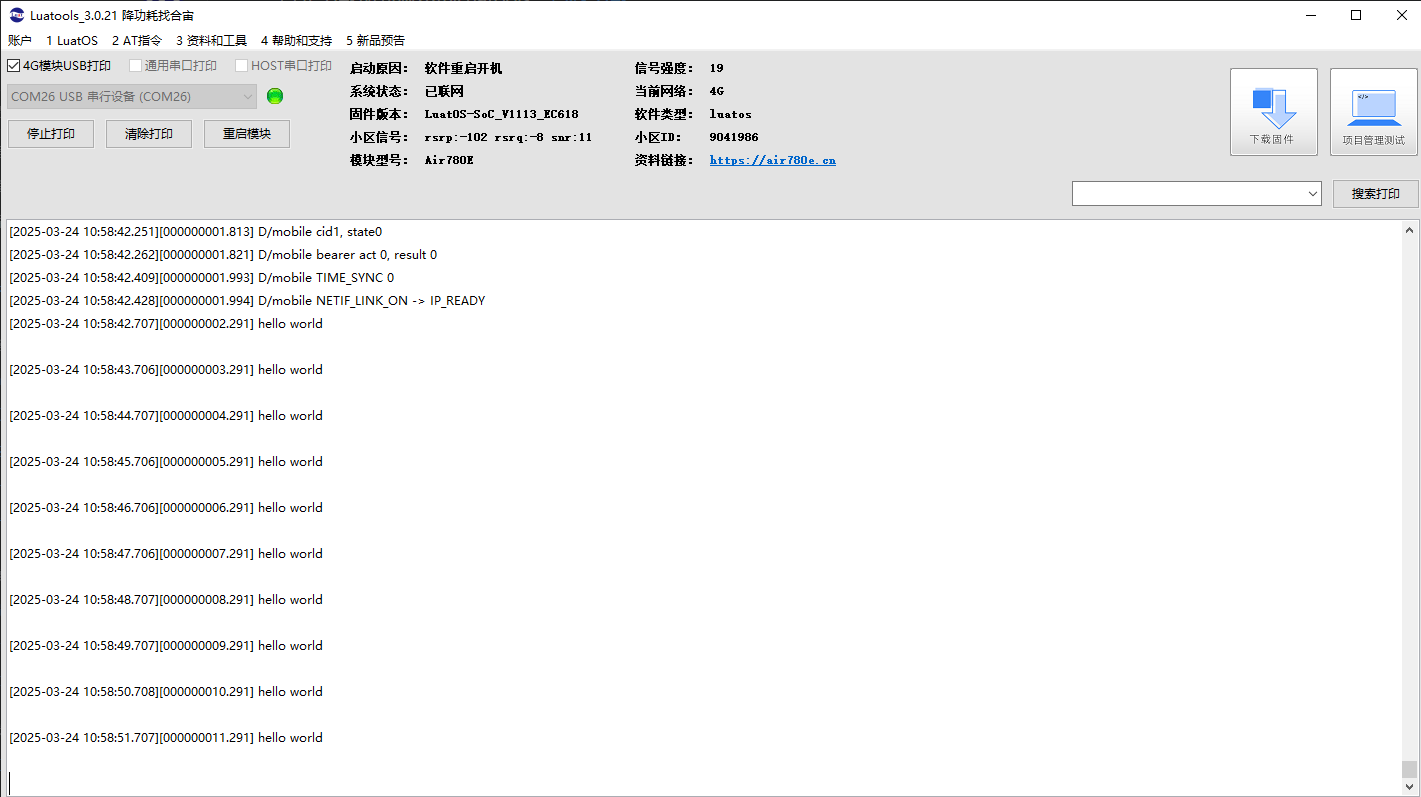1421x797 pixels.
Task: Open the 4 帮助和支持 menu
Action: (296, 41)
